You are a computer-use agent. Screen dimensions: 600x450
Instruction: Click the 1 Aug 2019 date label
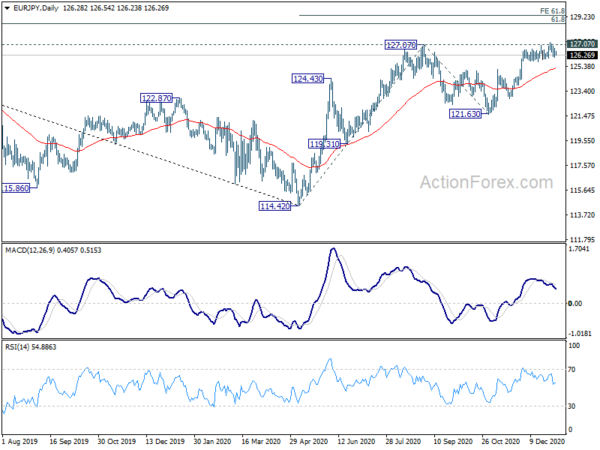(x=20, y=441)
